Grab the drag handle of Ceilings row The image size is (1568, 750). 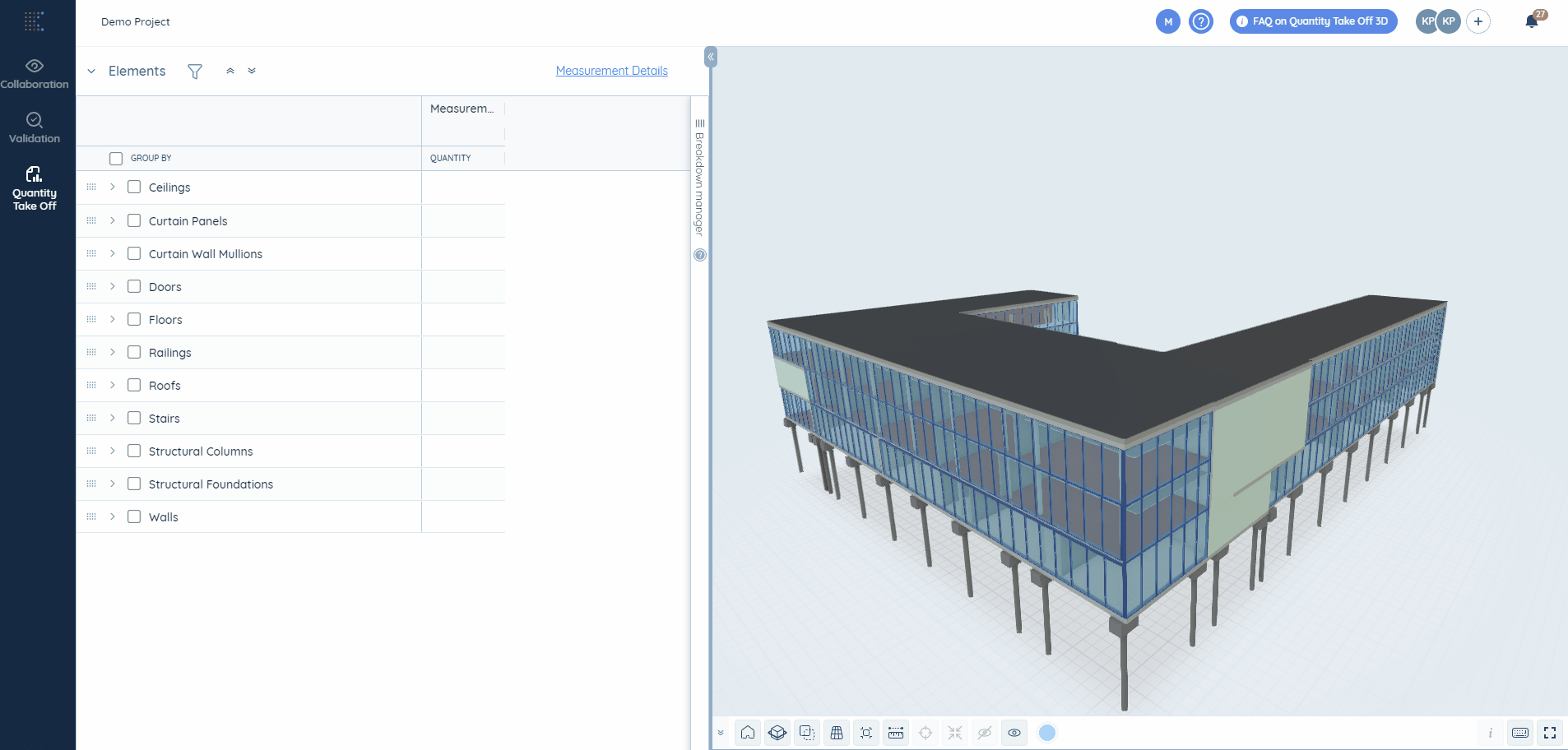[91, 187]
